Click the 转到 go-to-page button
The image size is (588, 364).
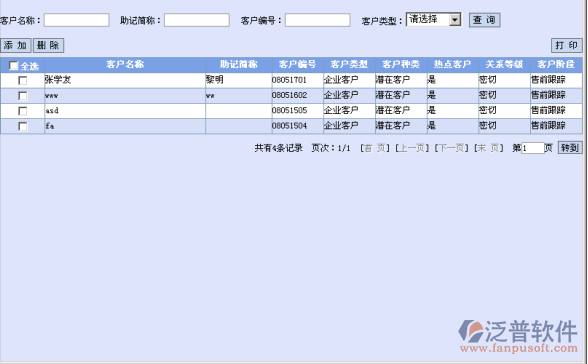[570, 148]
